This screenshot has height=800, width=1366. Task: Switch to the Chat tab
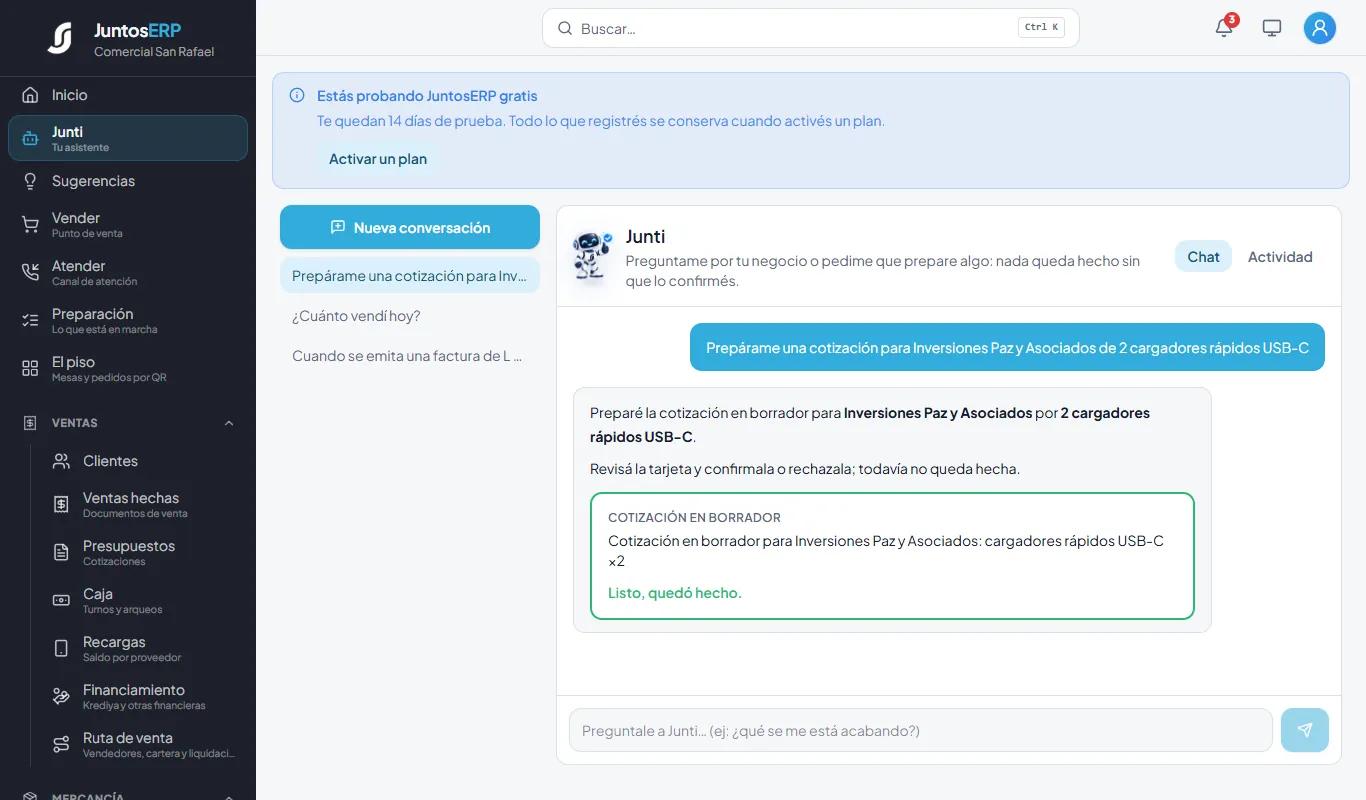pyautogui.click(x=1203, y=256)
